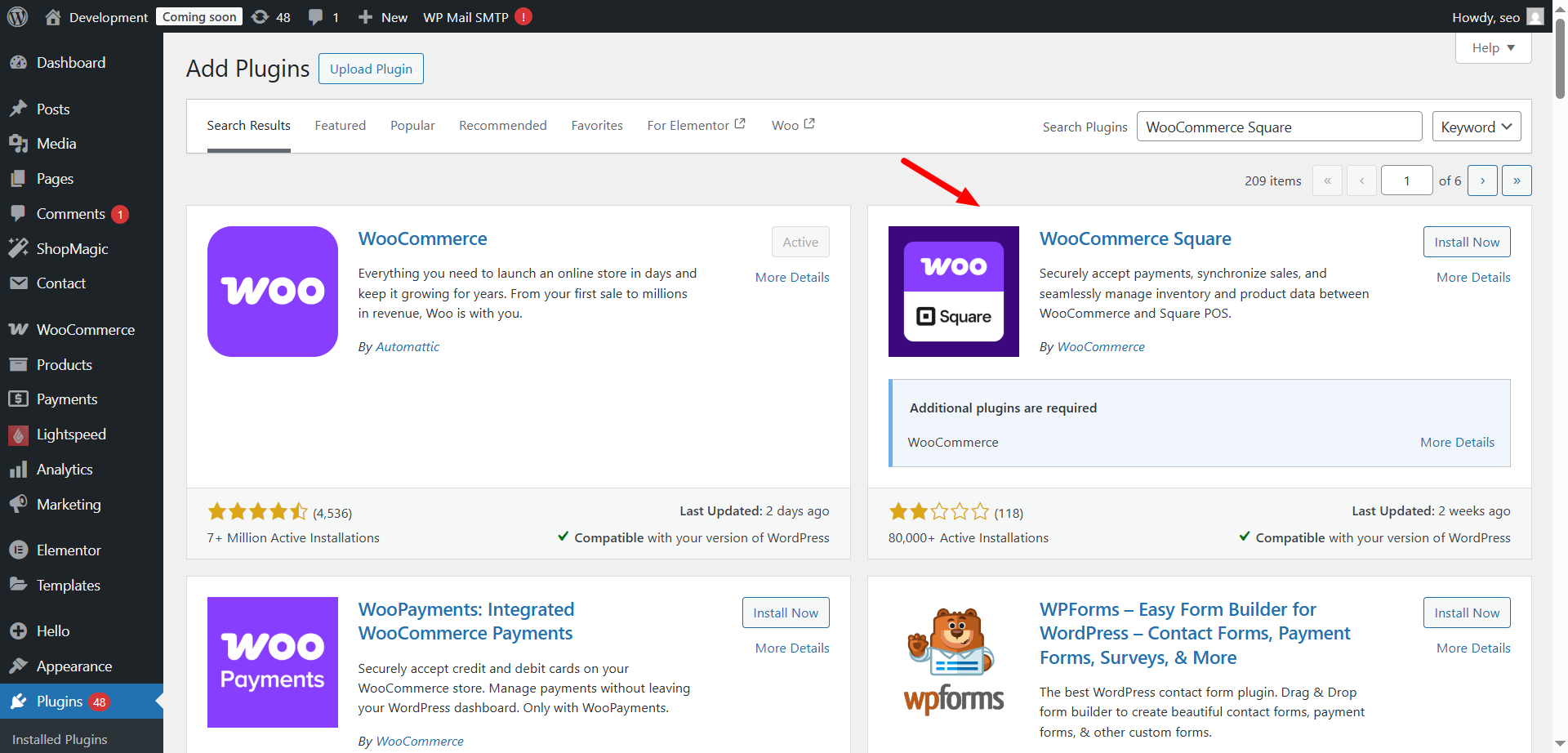Open Installed Plugins submenu item
The image size is (1568, 753).
60,739
